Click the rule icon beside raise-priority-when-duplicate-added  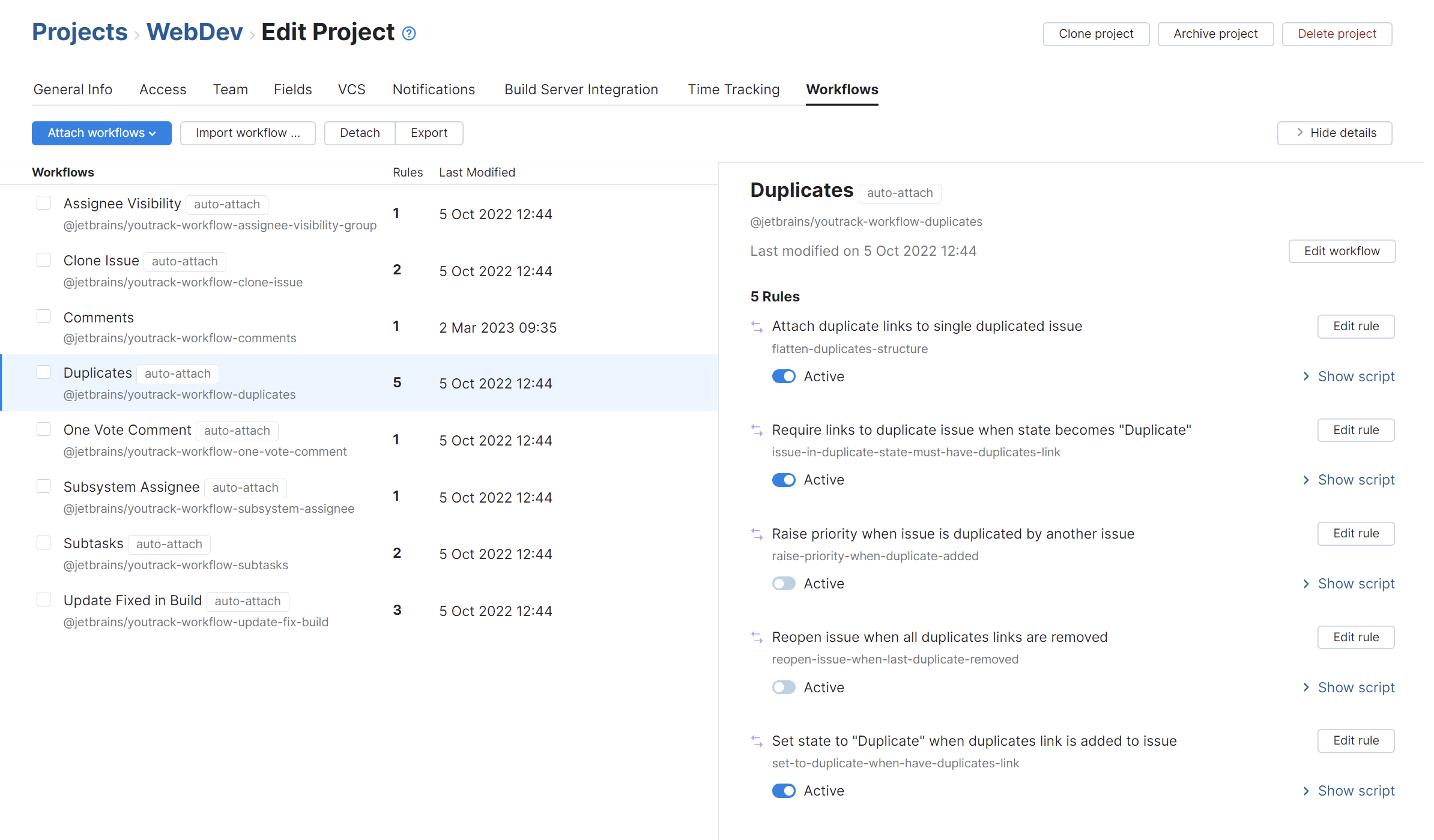756,534
